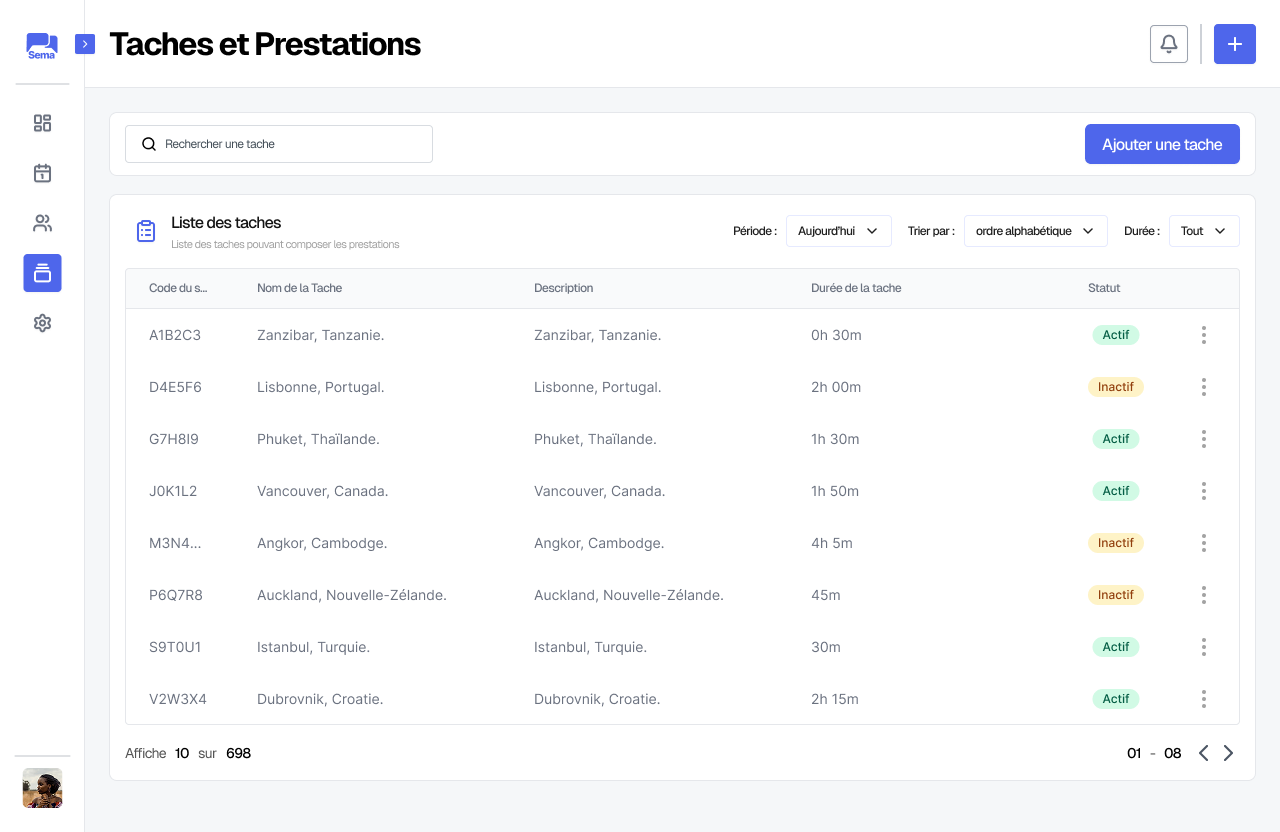Image resolution: width=1280 pixels, height=832 pixels.
Task: Go to the next page arrow
Action: [x=1229, y=753]
